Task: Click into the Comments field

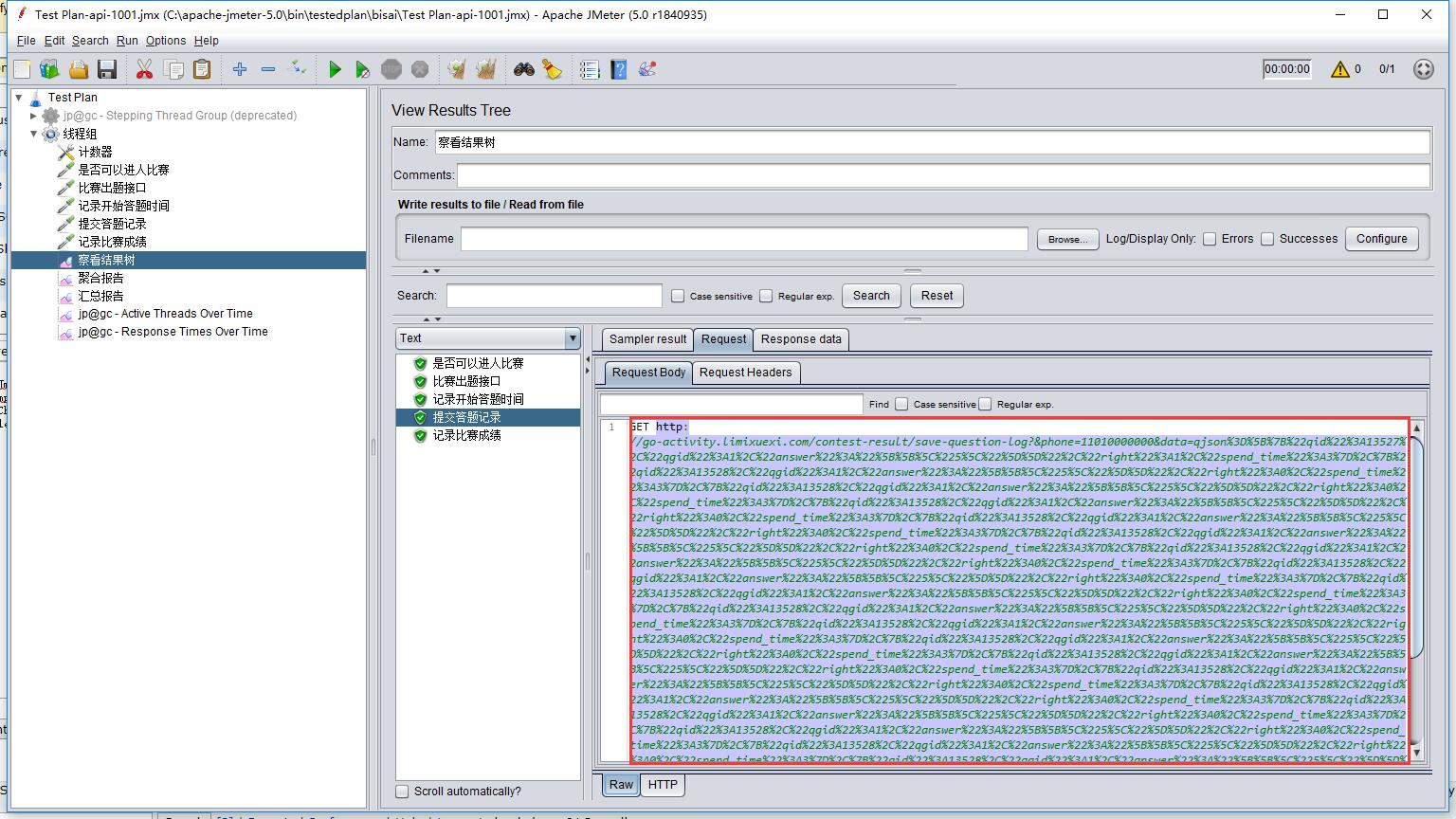Action: coord(943,175)
